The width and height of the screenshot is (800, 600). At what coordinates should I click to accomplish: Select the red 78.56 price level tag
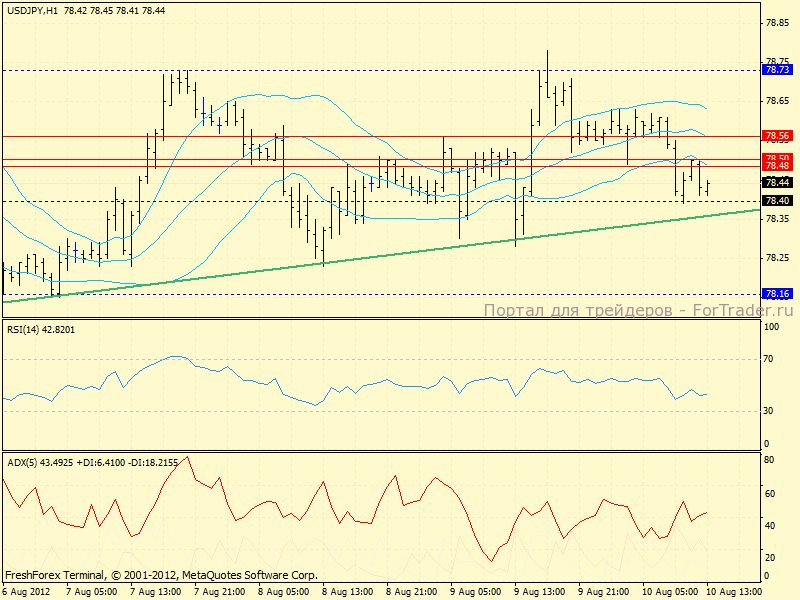coord(777,135)
